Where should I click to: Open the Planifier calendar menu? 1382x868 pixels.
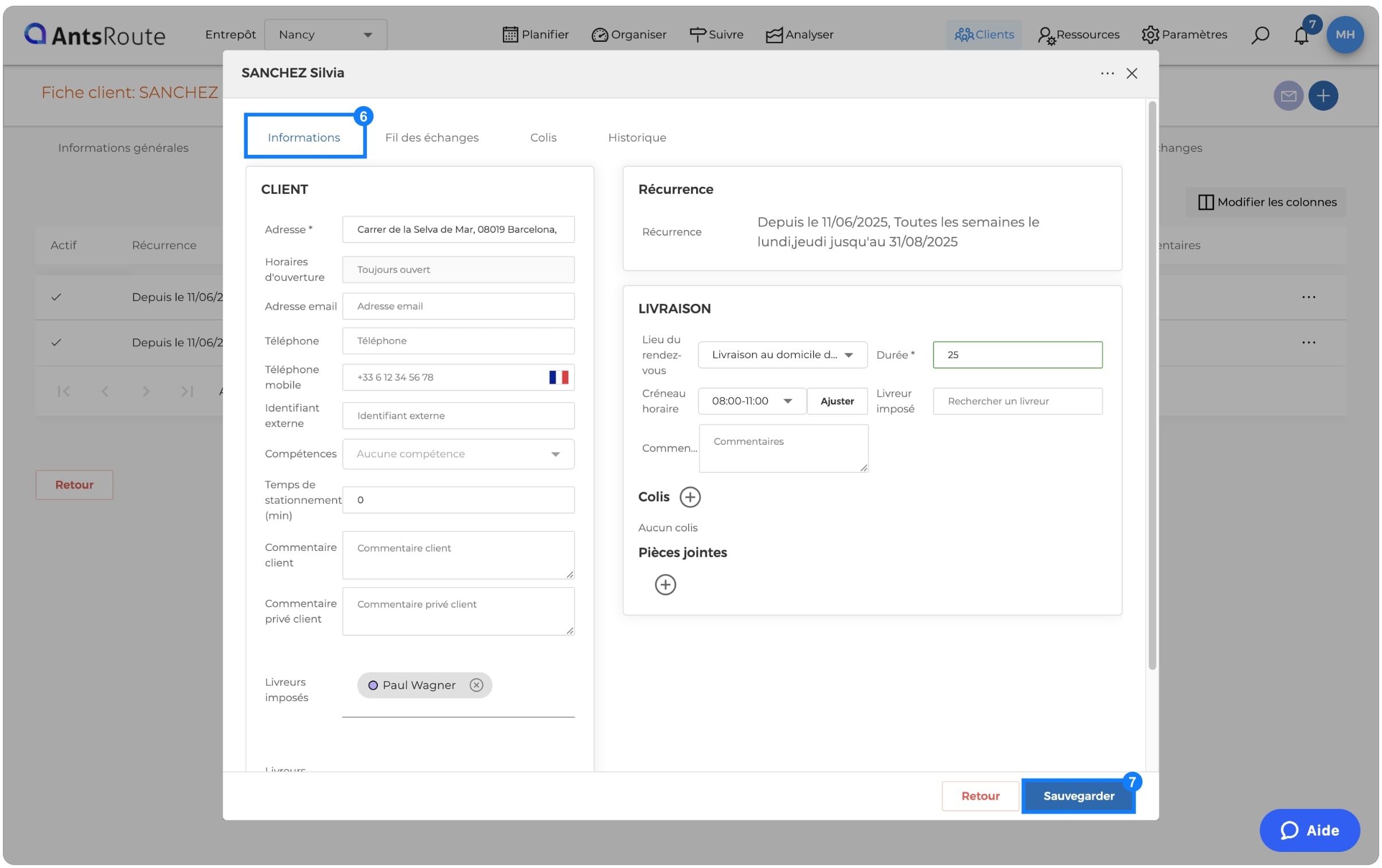[535, 34]
